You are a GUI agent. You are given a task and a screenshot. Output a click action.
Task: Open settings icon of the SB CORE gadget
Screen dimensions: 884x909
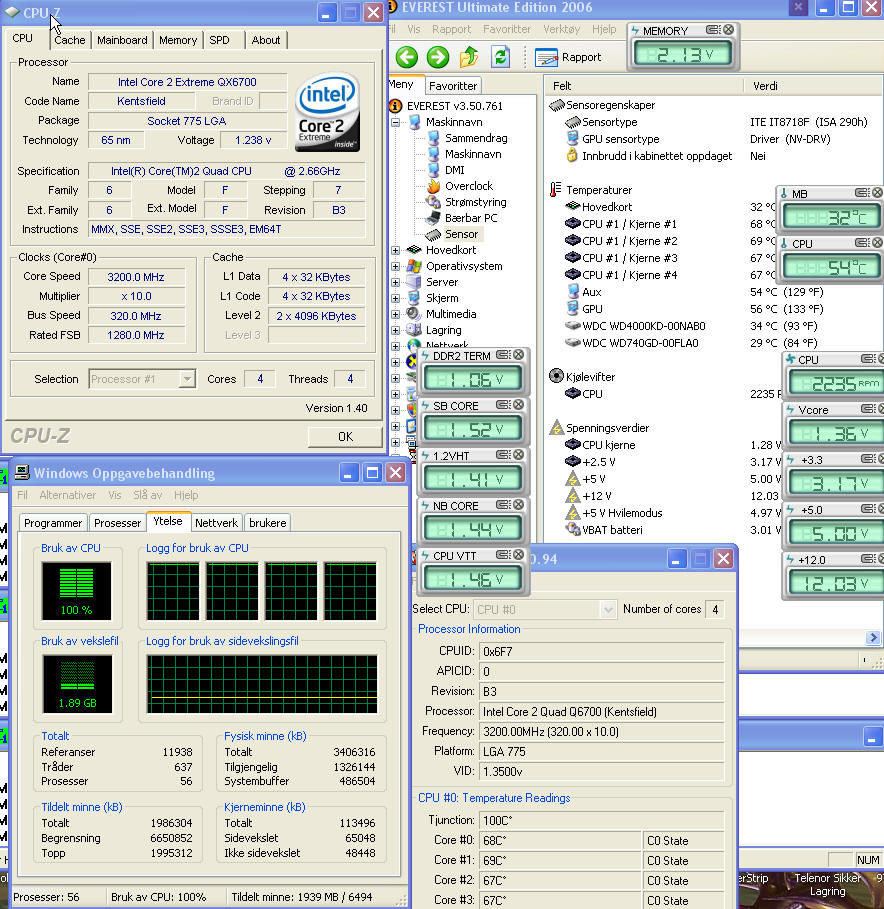tap(503, 404)
